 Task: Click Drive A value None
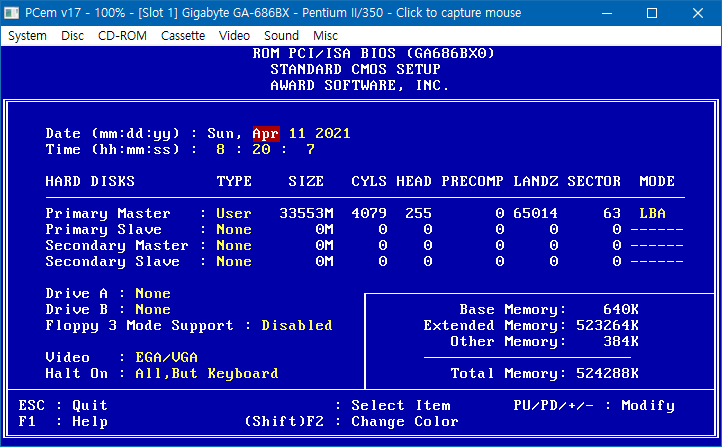tap(153, 293)
